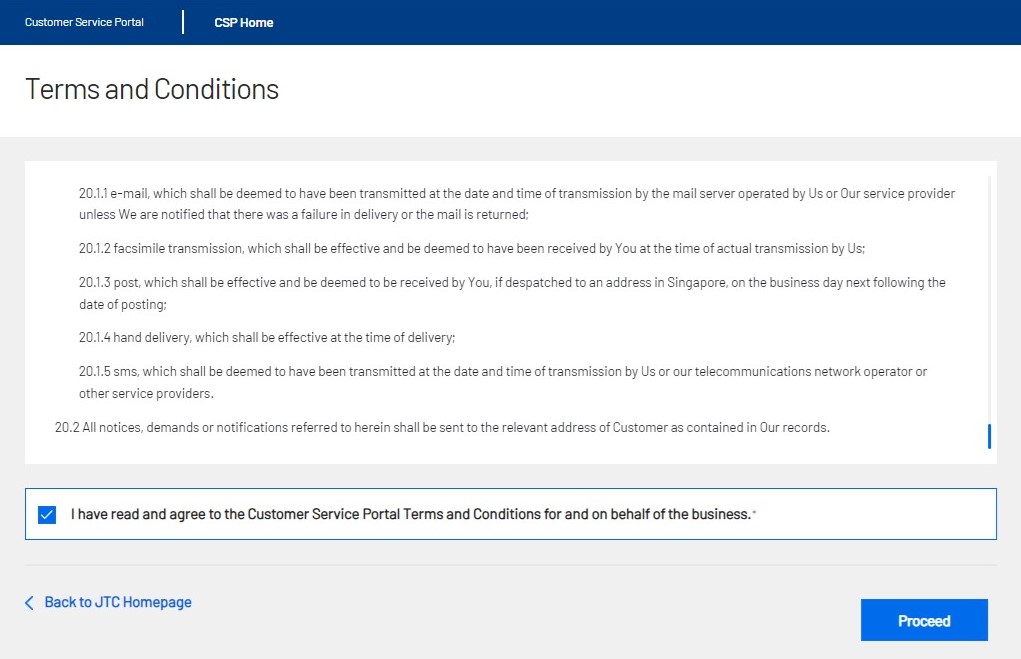Click the Customer Service Portal header link
Screen dimensions: 1021x659
click(84, 22)
